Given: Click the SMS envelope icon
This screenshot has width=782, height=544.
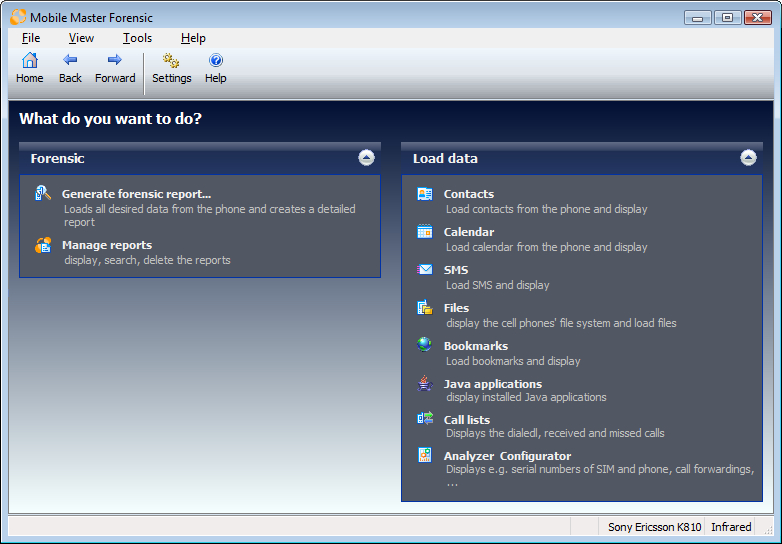Looking at the screenshot, I should 425,270.
